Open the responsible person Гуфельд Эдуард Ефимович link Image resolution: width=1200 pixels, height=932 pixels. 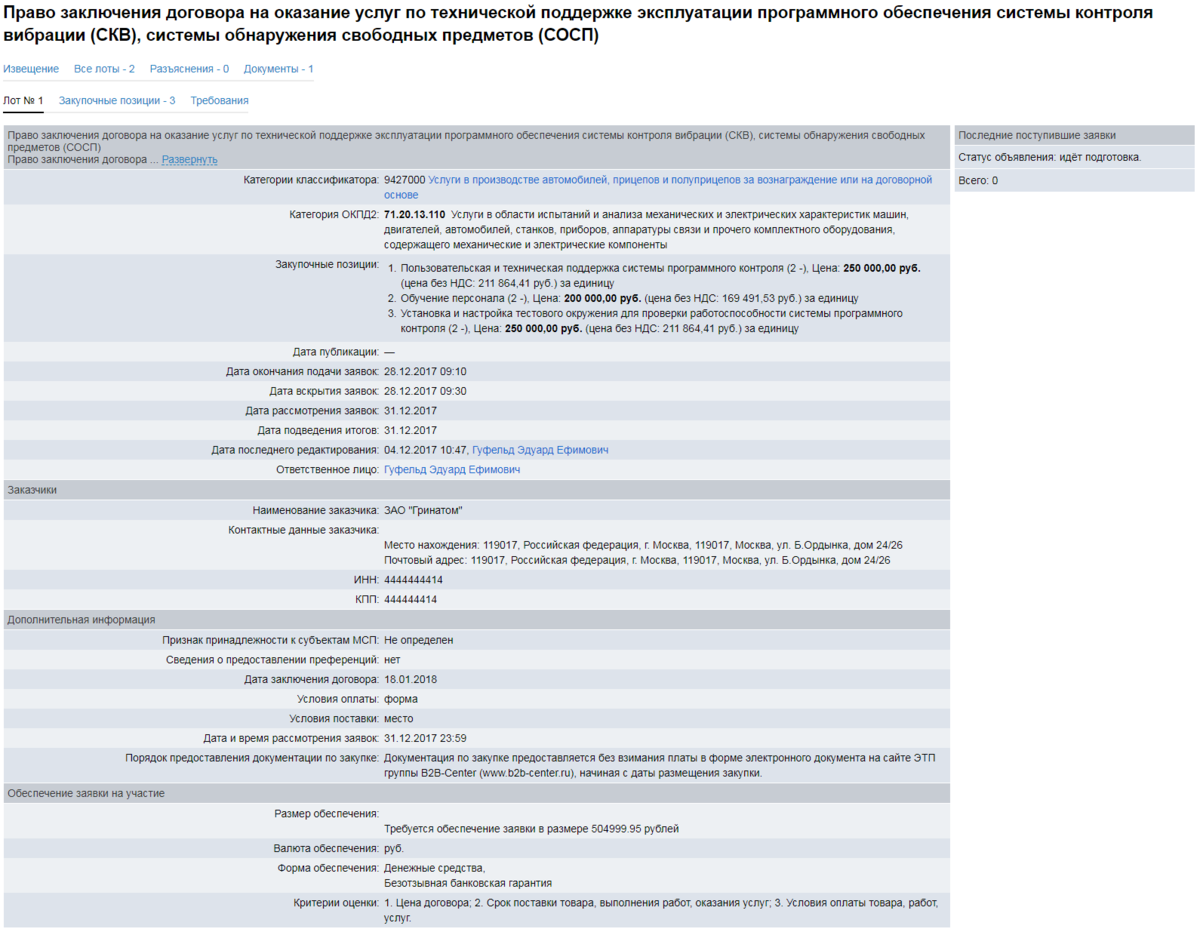[x=451, y=470]
